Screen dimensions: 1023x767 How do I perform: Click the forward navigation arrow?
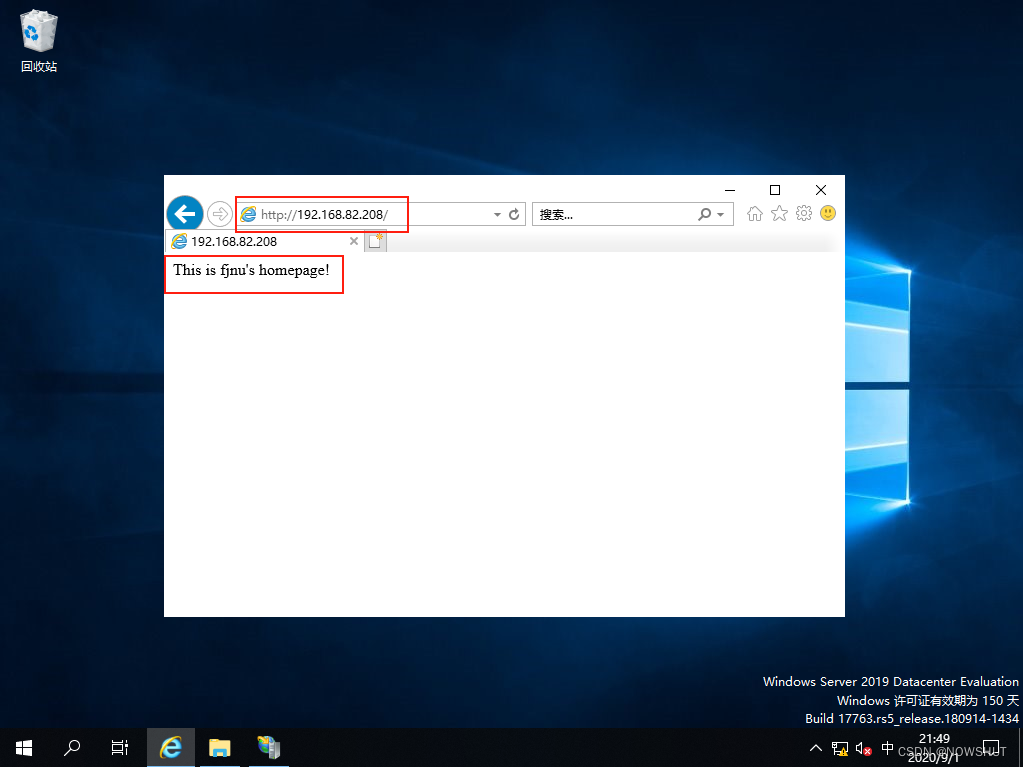(220, 214)
